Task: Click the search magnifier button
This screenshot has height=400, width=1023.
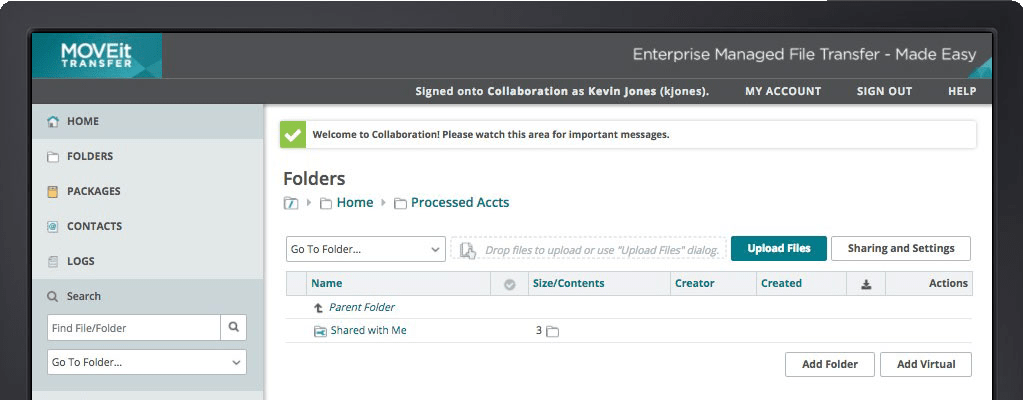Action: click(x=233, y=327)
